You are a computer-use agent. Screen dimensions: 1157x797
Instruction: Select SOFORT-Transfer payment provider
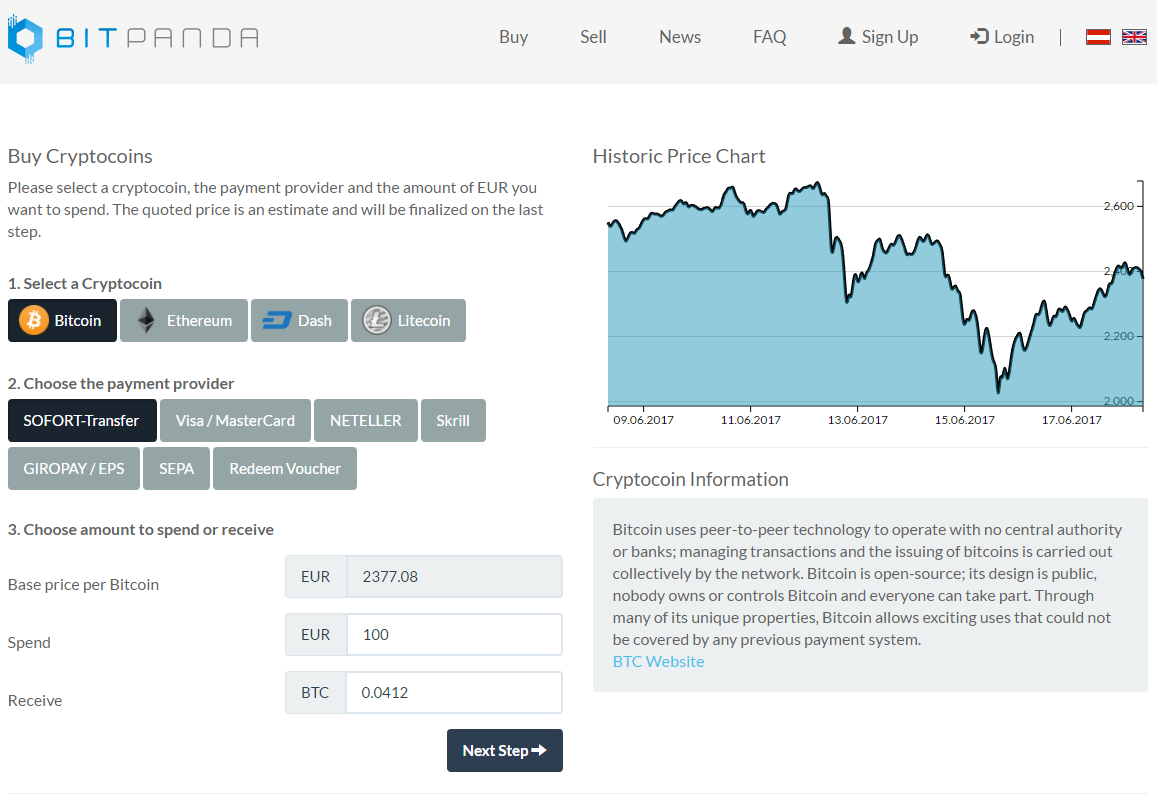coord(82,421)
